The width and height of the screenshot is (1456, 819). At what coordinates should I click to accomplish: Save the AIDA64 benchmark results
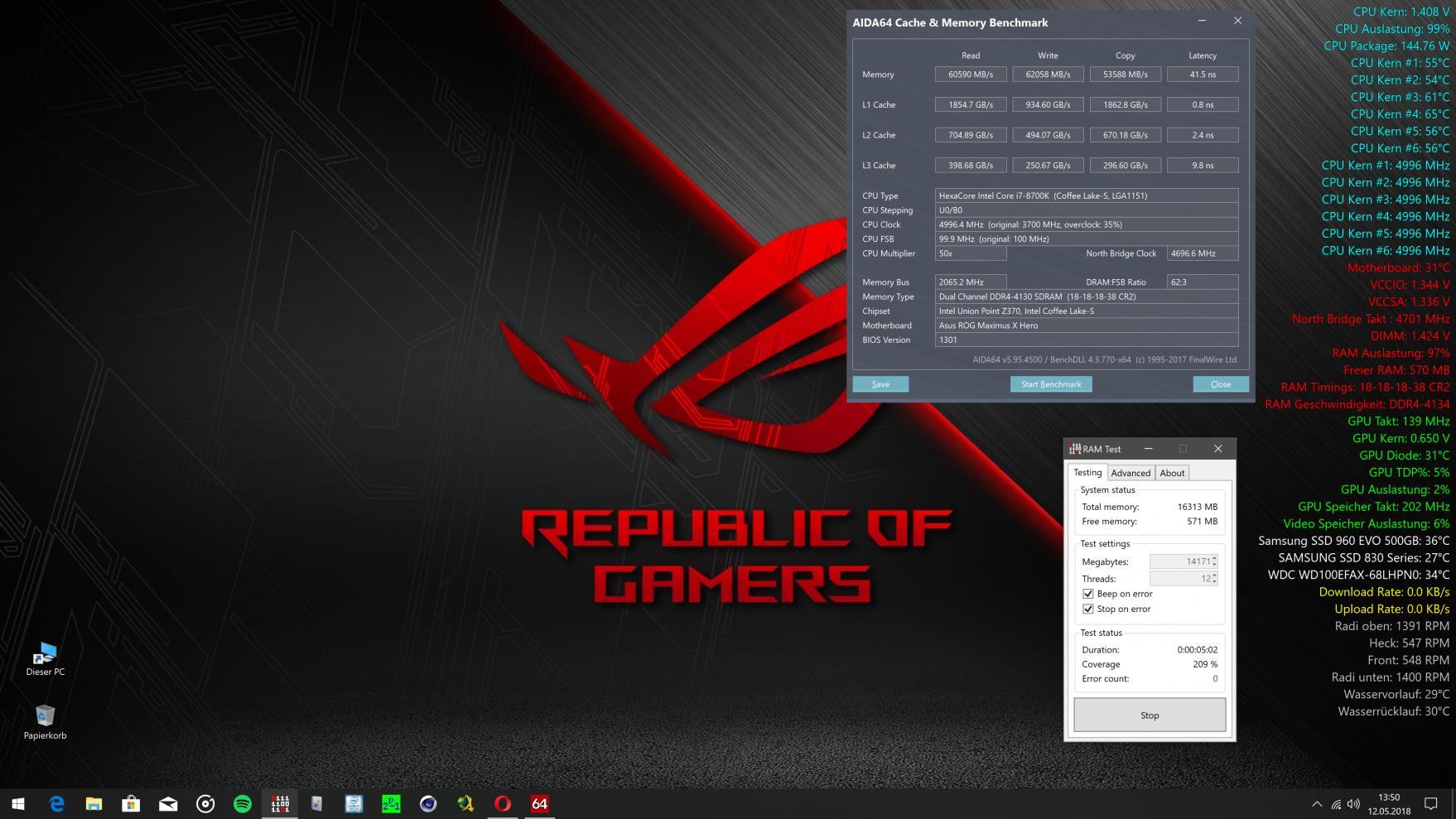[x=880, y=384]
